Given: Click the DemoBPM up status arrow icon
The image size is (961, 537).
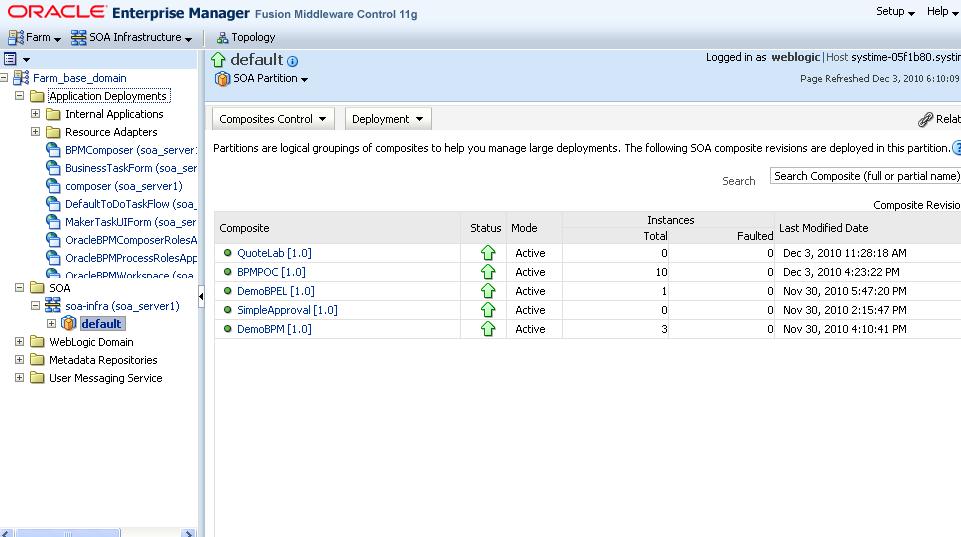Looking at the screenshot, I should tap(488, 329).
